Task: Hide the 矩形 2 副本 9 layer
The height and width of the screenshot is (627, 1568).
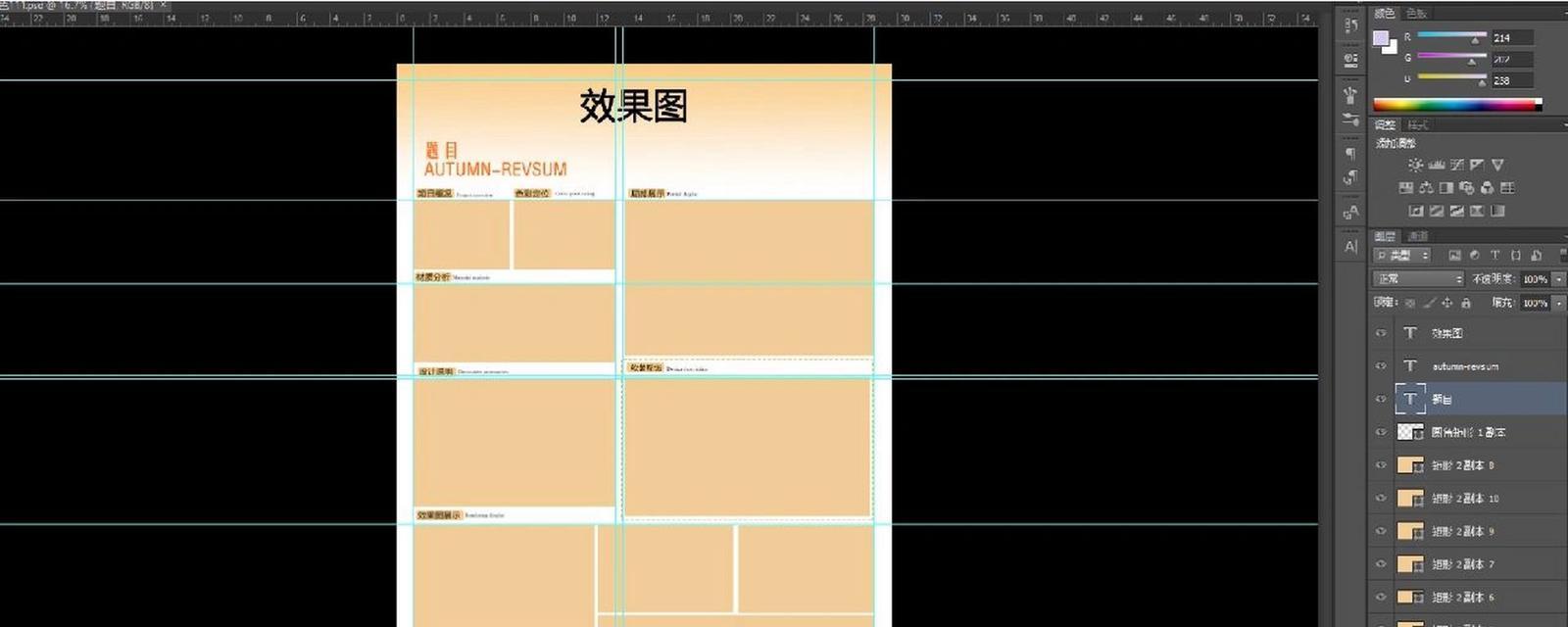Action: pyautogui.click(x=1381, y=531)
